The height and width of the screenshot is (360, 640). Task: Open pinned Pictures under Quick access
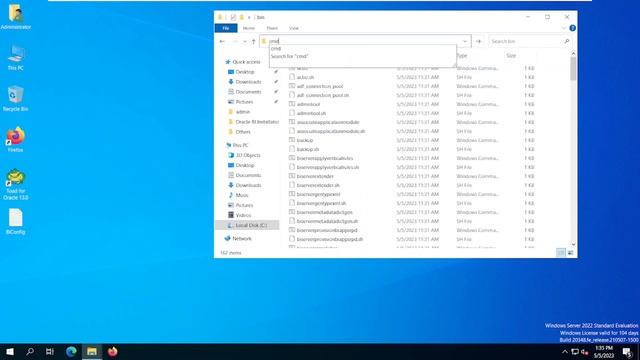tap(244, 102)
